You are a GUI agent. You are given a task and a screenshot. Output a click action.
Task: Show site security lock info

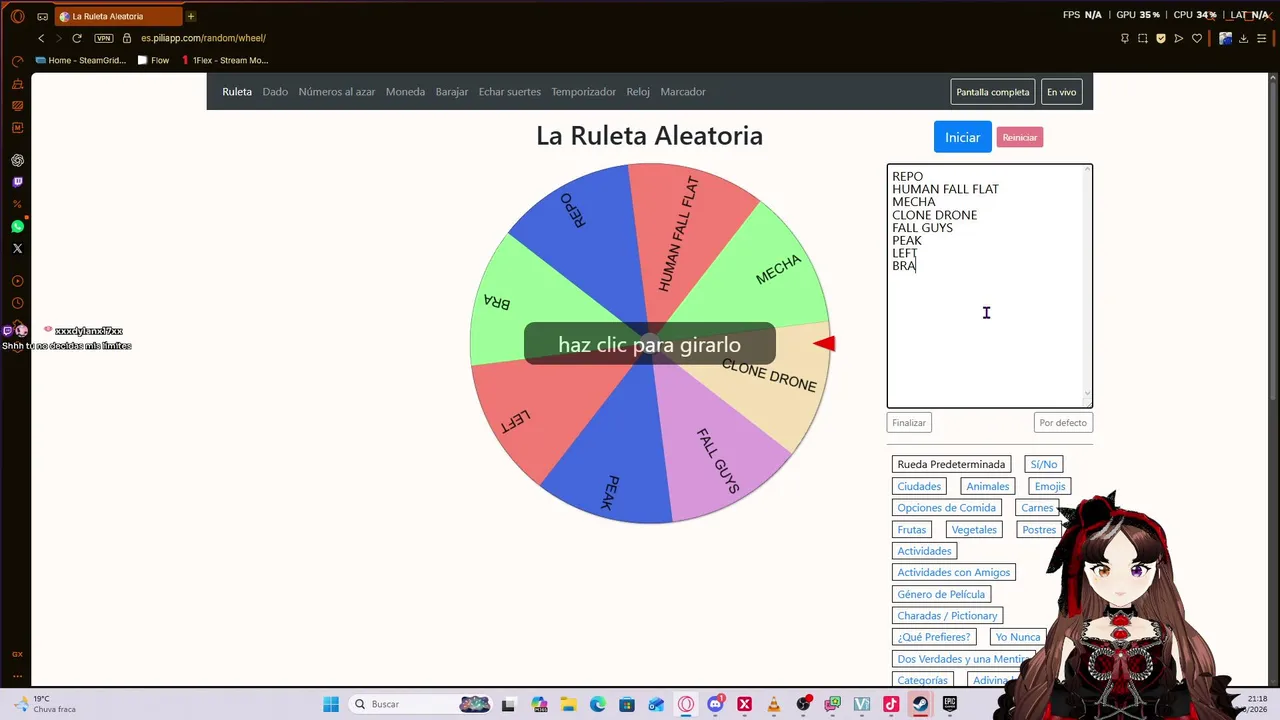coord(127,38)
